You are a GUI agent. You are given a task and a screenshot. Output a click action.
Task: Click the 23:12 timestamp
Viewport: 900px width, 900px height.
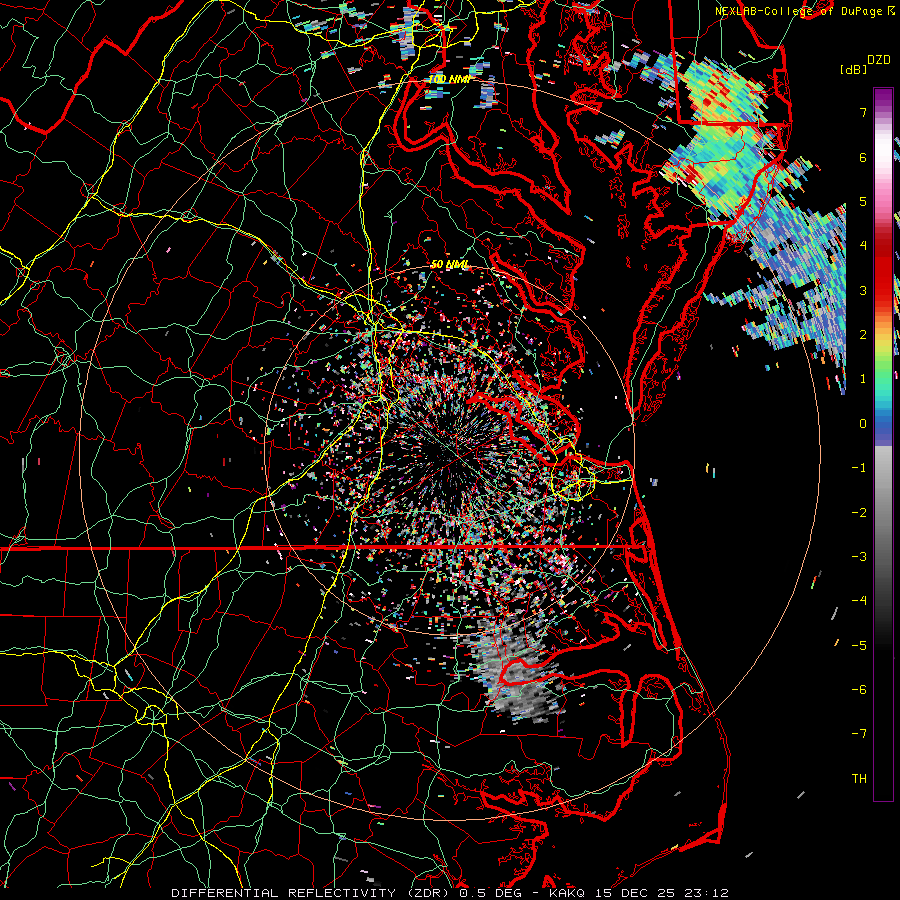(x=706, y=893)
